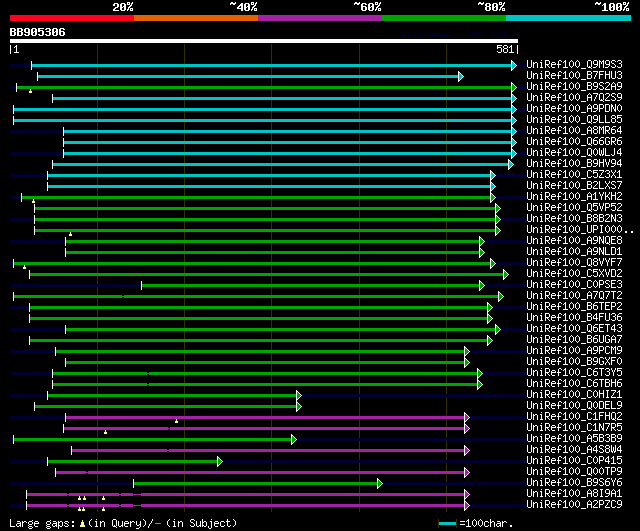Image resolution: width=640 pixels, height=531 pixels.
Task: Click the green arrowhead of UniRef100_C0HIZ1 alignment
Action: 299,395
